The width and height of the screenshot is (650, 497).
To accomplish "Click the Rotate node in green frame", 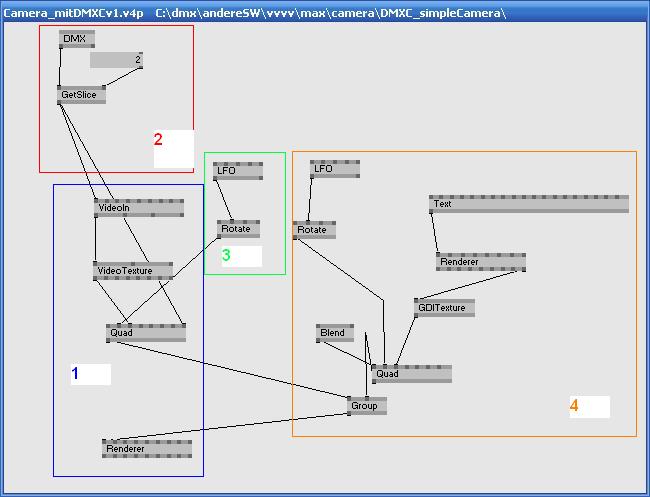I will pos(238,229).
